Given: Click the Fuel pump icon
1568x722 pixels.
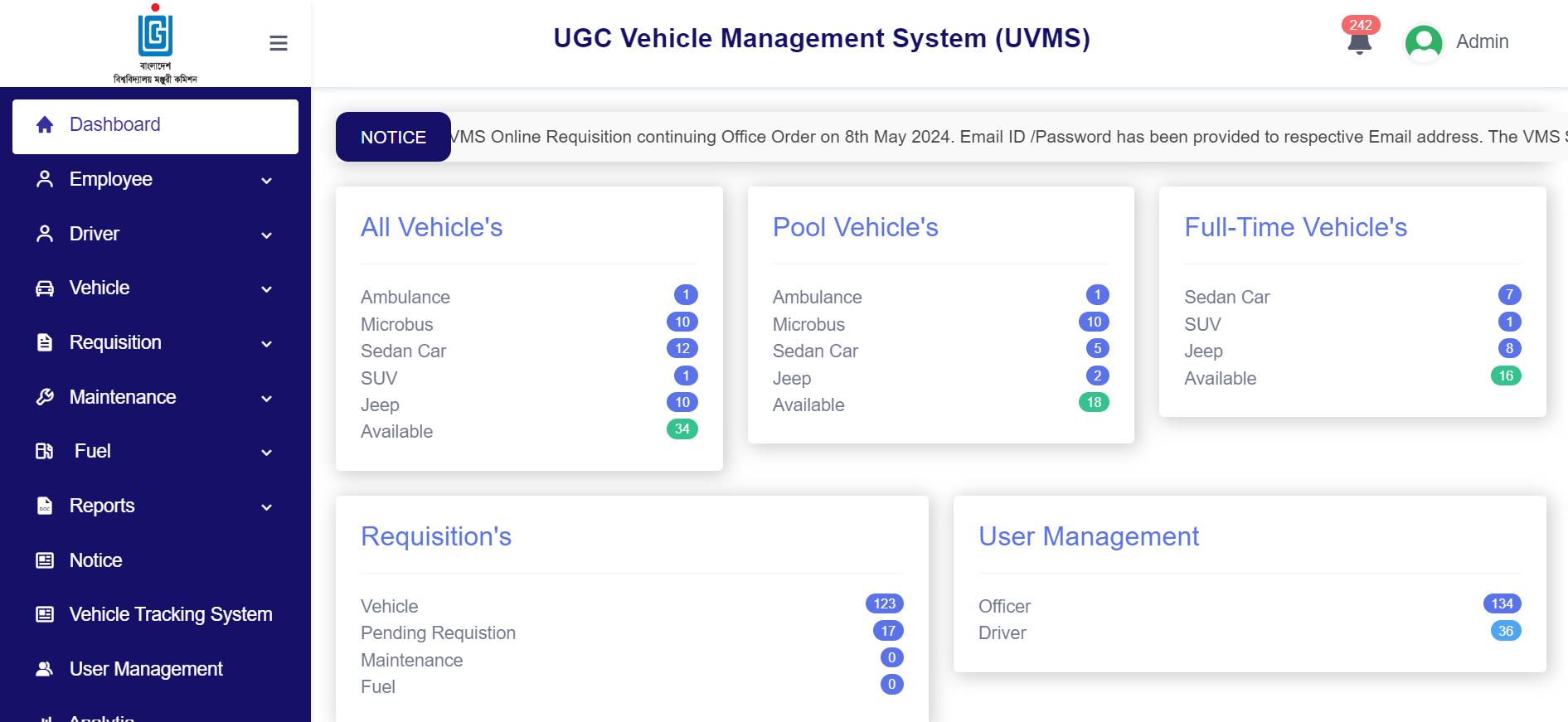Looking at the screenshot, I should pyautogui.click(x=45, y=451).
